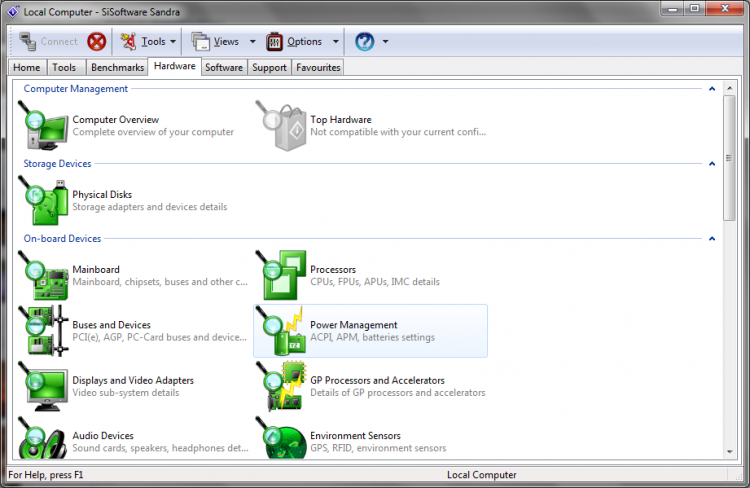Screen dimensions: 750x488
Task: Click the Computer Management group heading
Action: [76, 89]
